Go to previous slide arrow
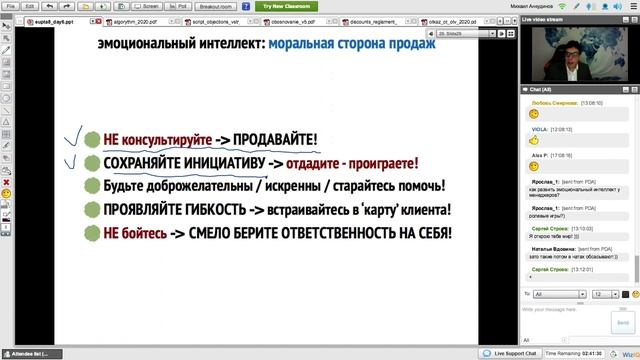The width and height of the screenshot is (640, 360). coord(431,34)
